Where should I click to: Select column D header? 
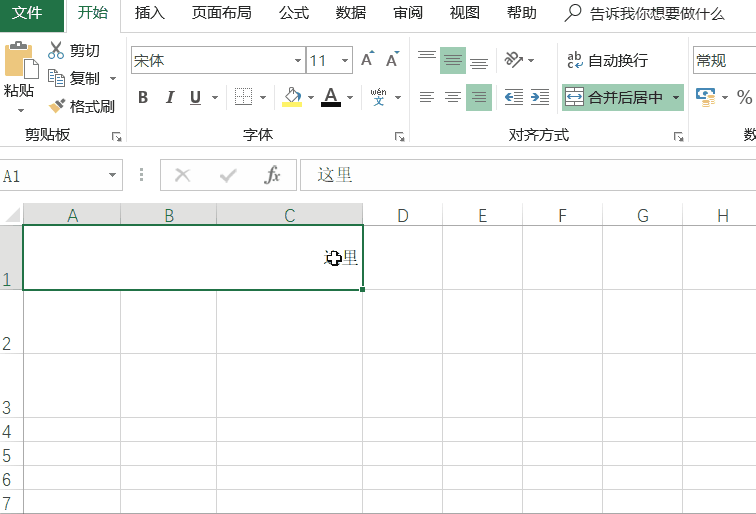tap(403, 215)
